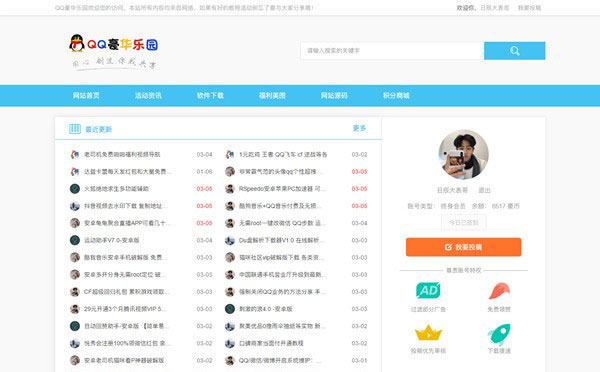Click the username under the profile photo

(452, 190)
